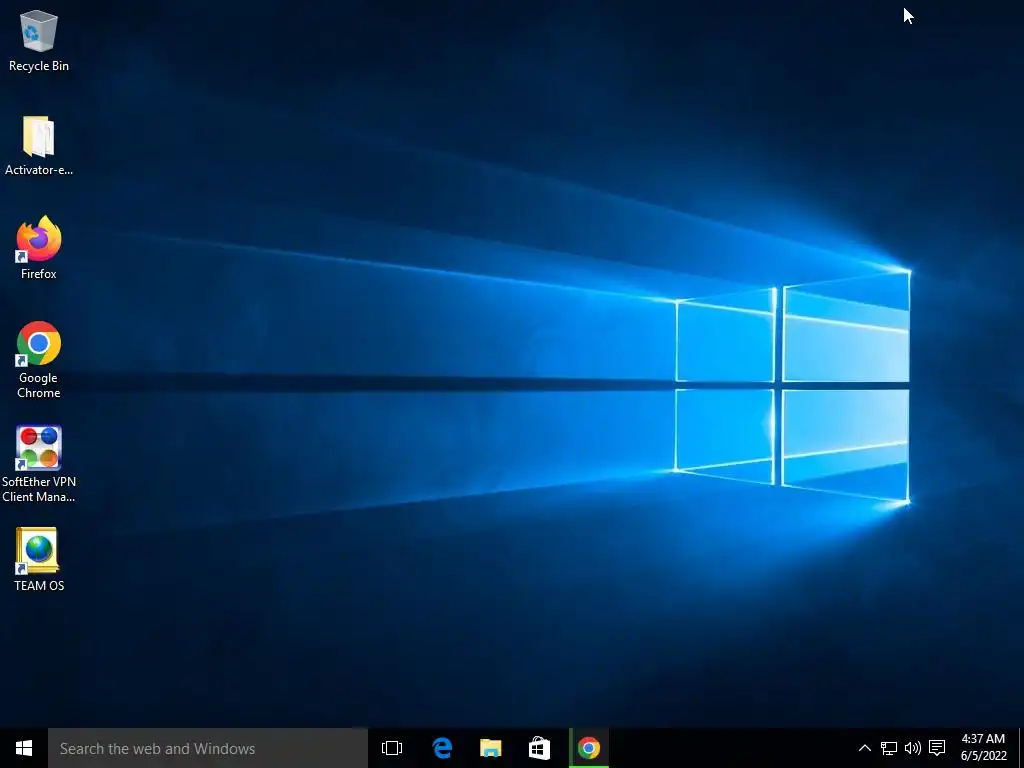1024x768 pixels.
Task: Select SoftEther VPN Client Manager shortcut
Action: [x=39, y=464]
